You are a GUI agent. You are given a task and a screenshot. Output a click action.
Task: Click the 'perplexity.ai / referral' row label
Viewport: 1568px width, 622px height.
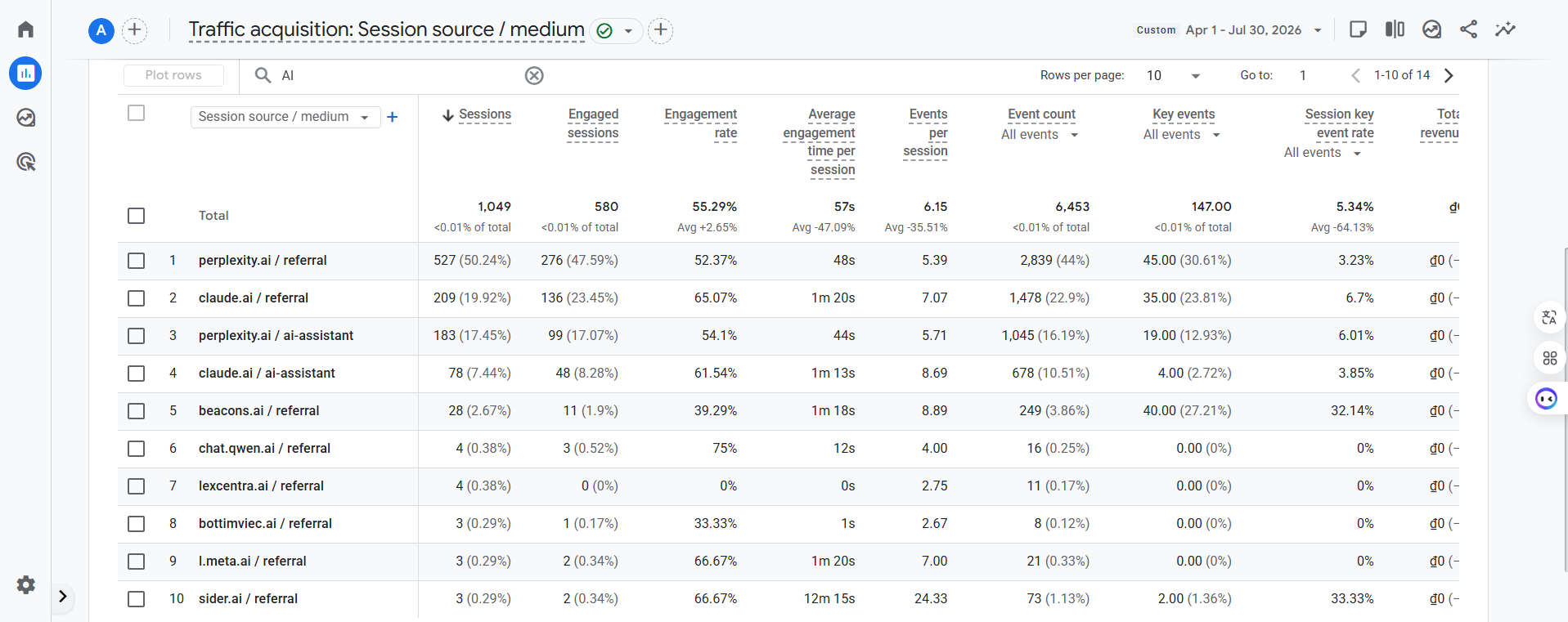pos(263,261)
